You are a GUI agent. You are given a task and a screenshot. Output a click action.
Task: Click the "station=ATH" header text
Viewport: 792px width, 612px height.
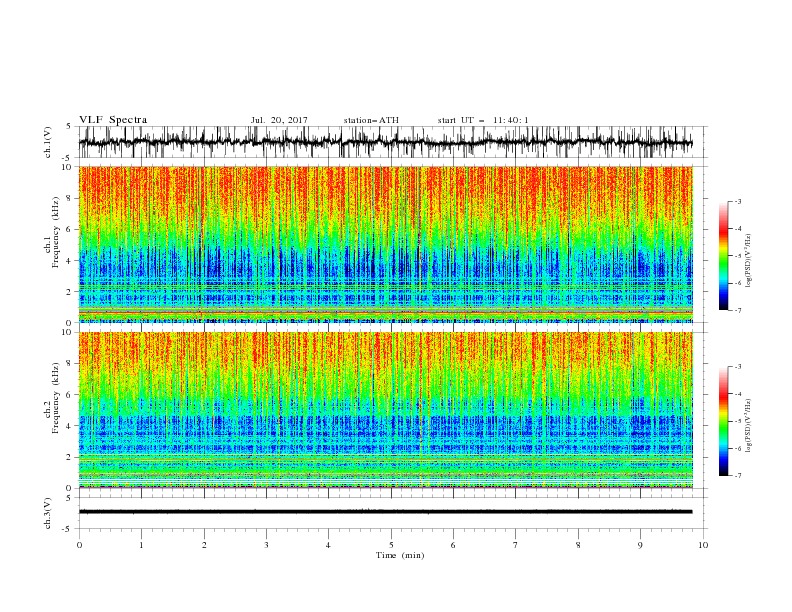pyautogui.click(x=371, y=120)
